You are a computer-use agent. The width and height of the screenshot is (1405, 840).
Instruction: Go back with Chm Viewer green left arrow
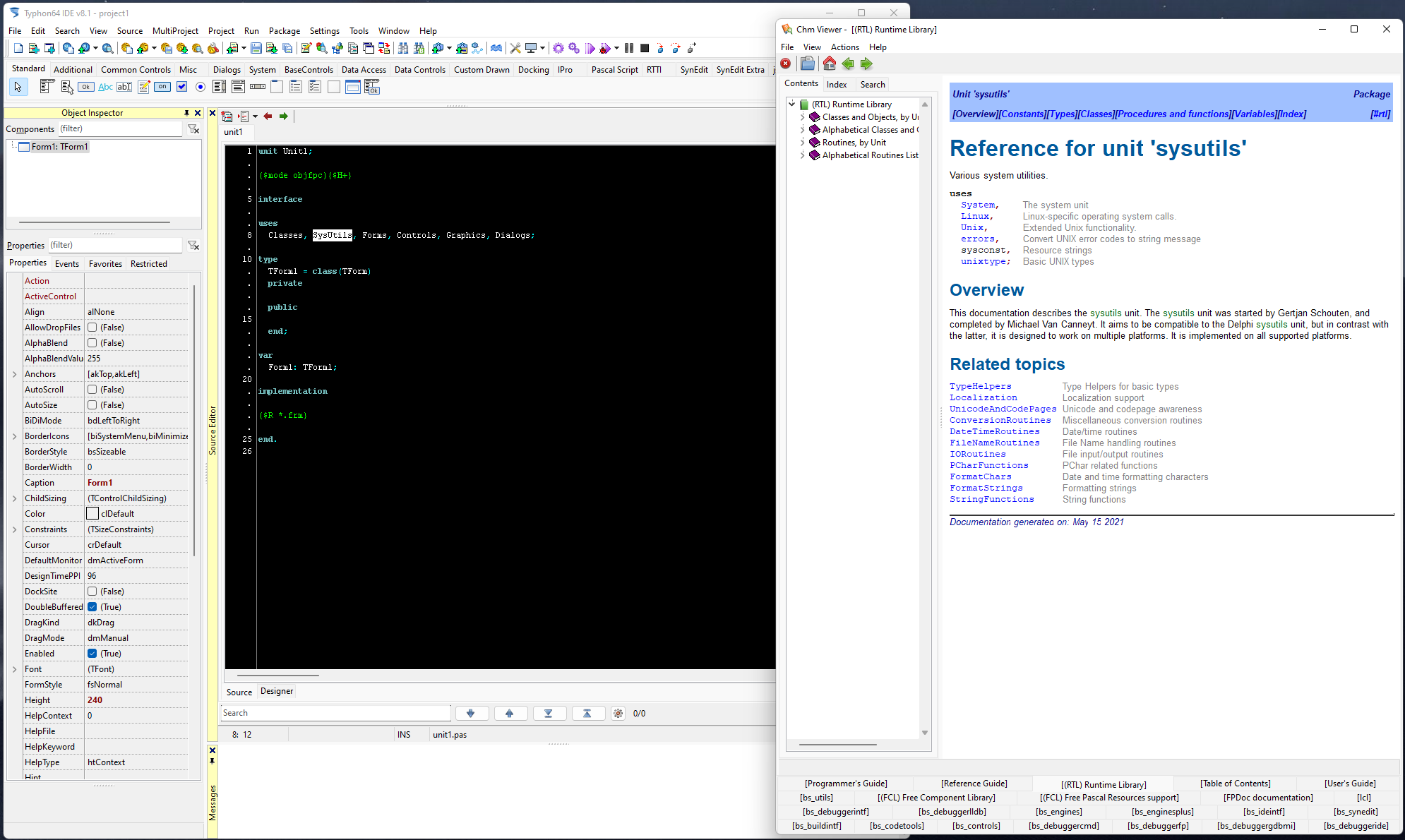point(848,64)
